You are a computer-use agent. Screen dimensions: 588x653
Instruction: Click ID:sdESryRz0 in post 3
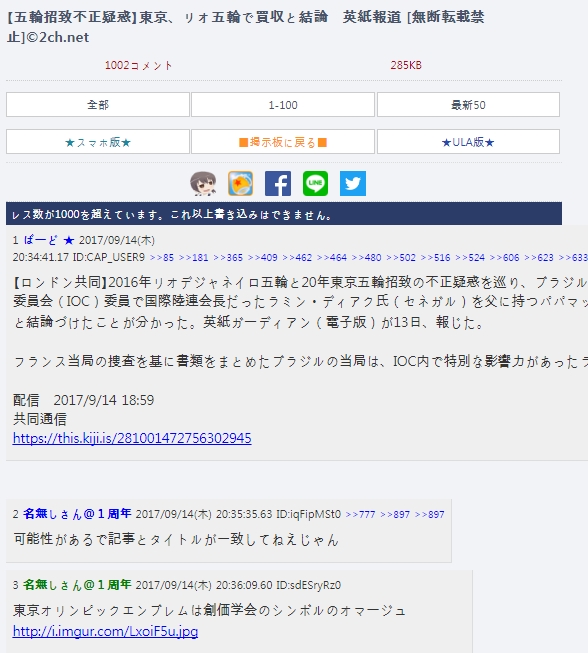pyautogui.click(x=309, y=585)
